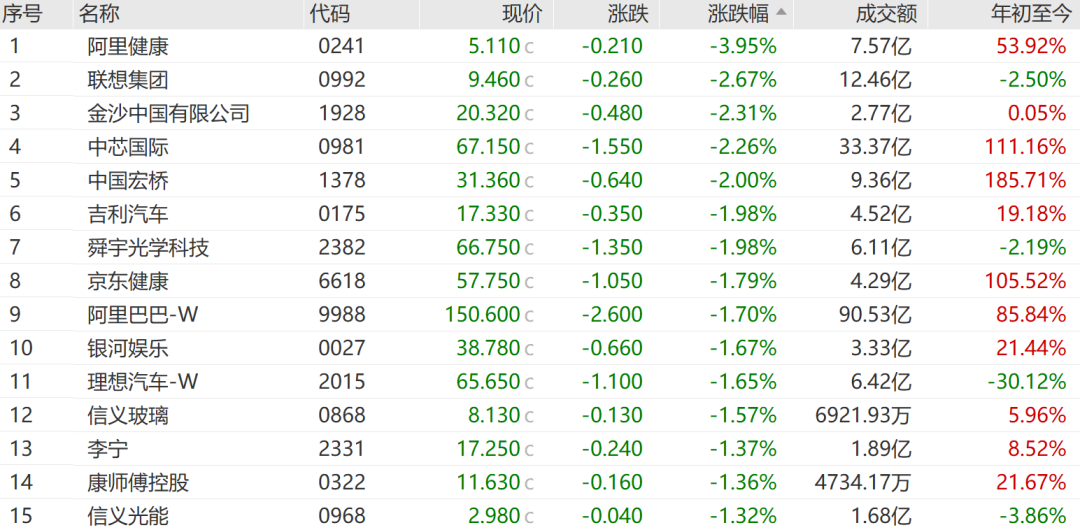The image size is (1080, 530).
Task: Click the 名称 column header
Action: click(x=98, y=13)
